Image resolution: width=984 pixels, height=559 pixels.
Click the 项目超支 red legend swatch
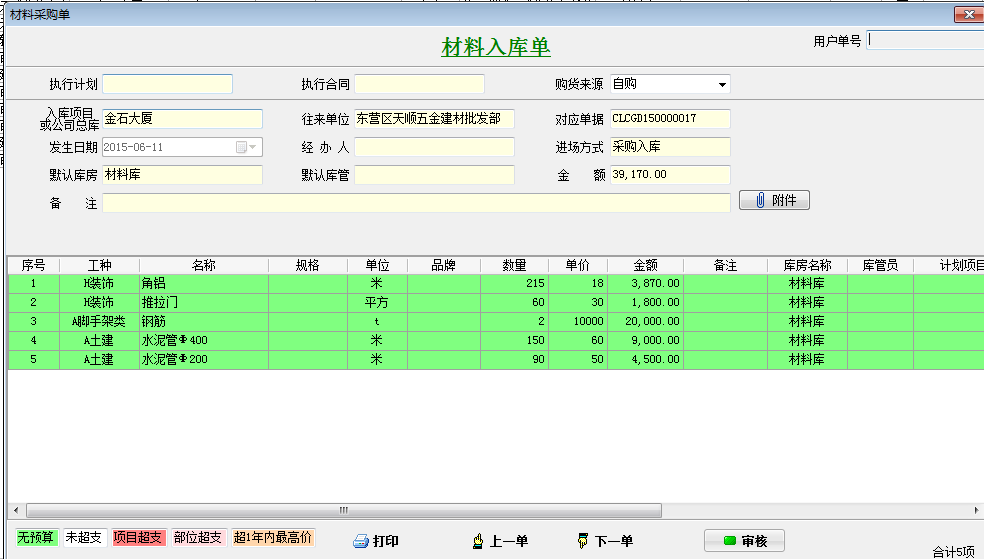click(138, 537)
